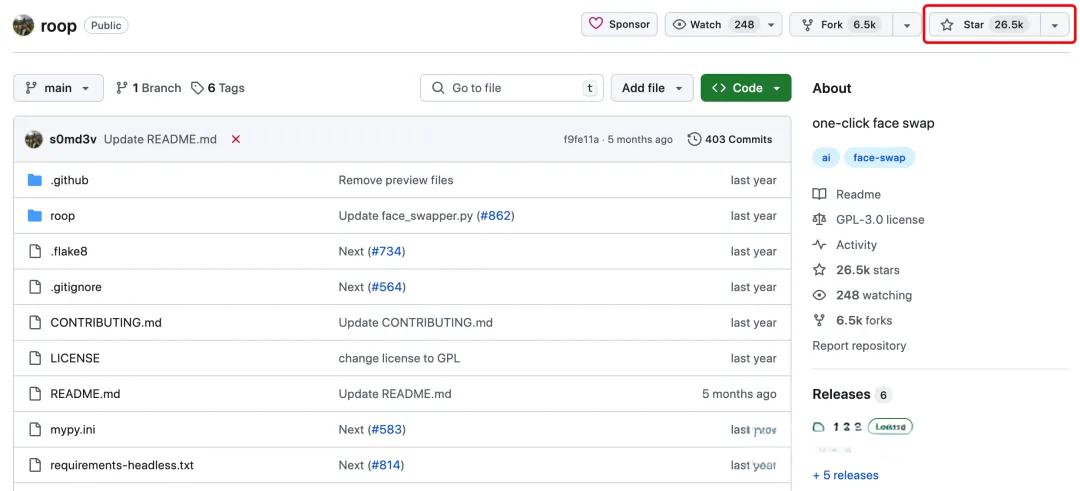This screenshot has height=491, width=1080.
Task: Open the LICENSE file
Action: point(75,358)
